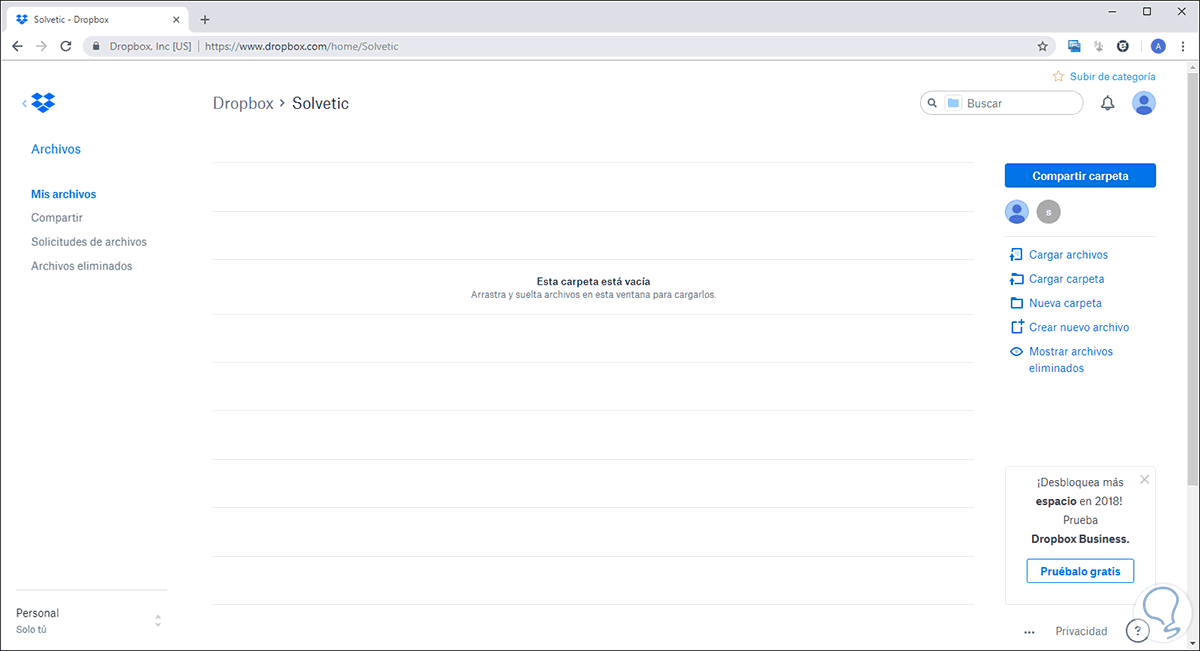
Task: Click the Chrome profile 'A' avatar
Action: tap(1158, 46)
